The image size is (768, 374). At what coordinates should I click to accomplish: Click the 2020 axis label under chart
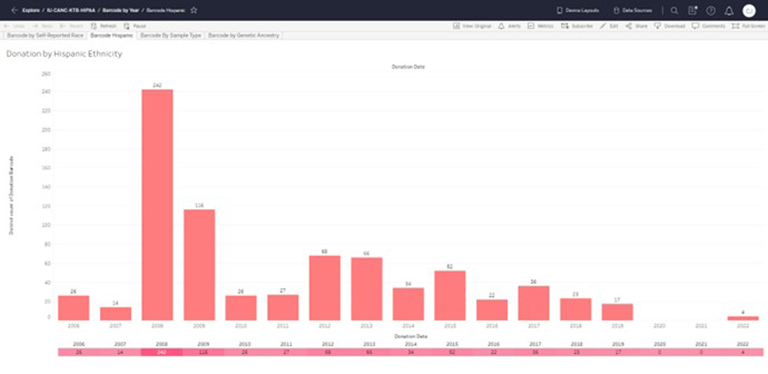pyautogui.click(x=660, y=325)
